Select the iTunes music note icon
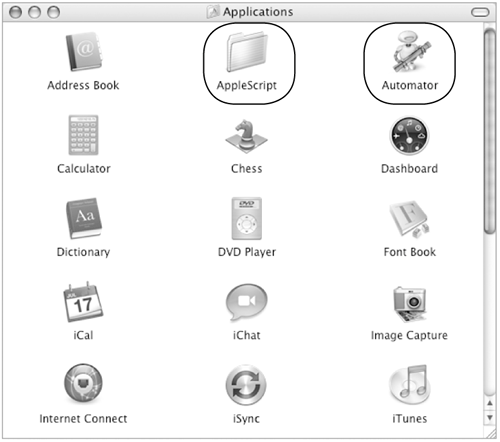Image resolution: width=500 pixels, height=442 pixels. [410, 385]
